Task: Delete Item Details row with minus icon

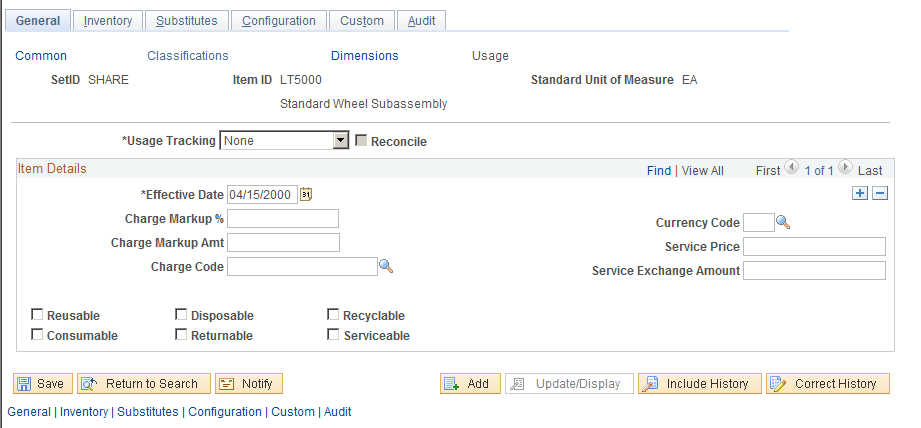Action: pyautogui.click(x=879, y=193)
